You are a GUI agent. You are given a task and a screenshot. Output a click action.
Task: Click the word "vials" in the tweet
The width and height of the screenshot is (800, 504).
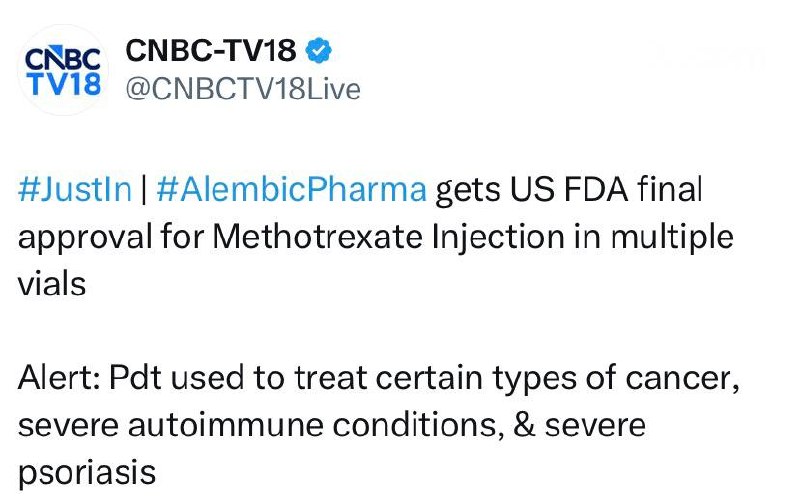tap(51, 283)
